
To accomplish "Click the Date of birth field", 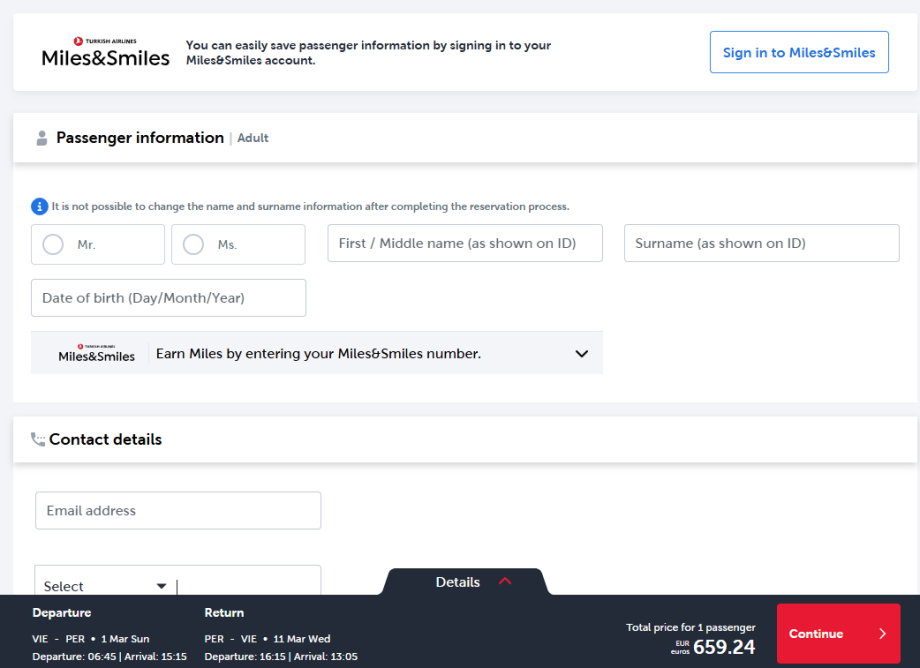I will coord(168,298).
